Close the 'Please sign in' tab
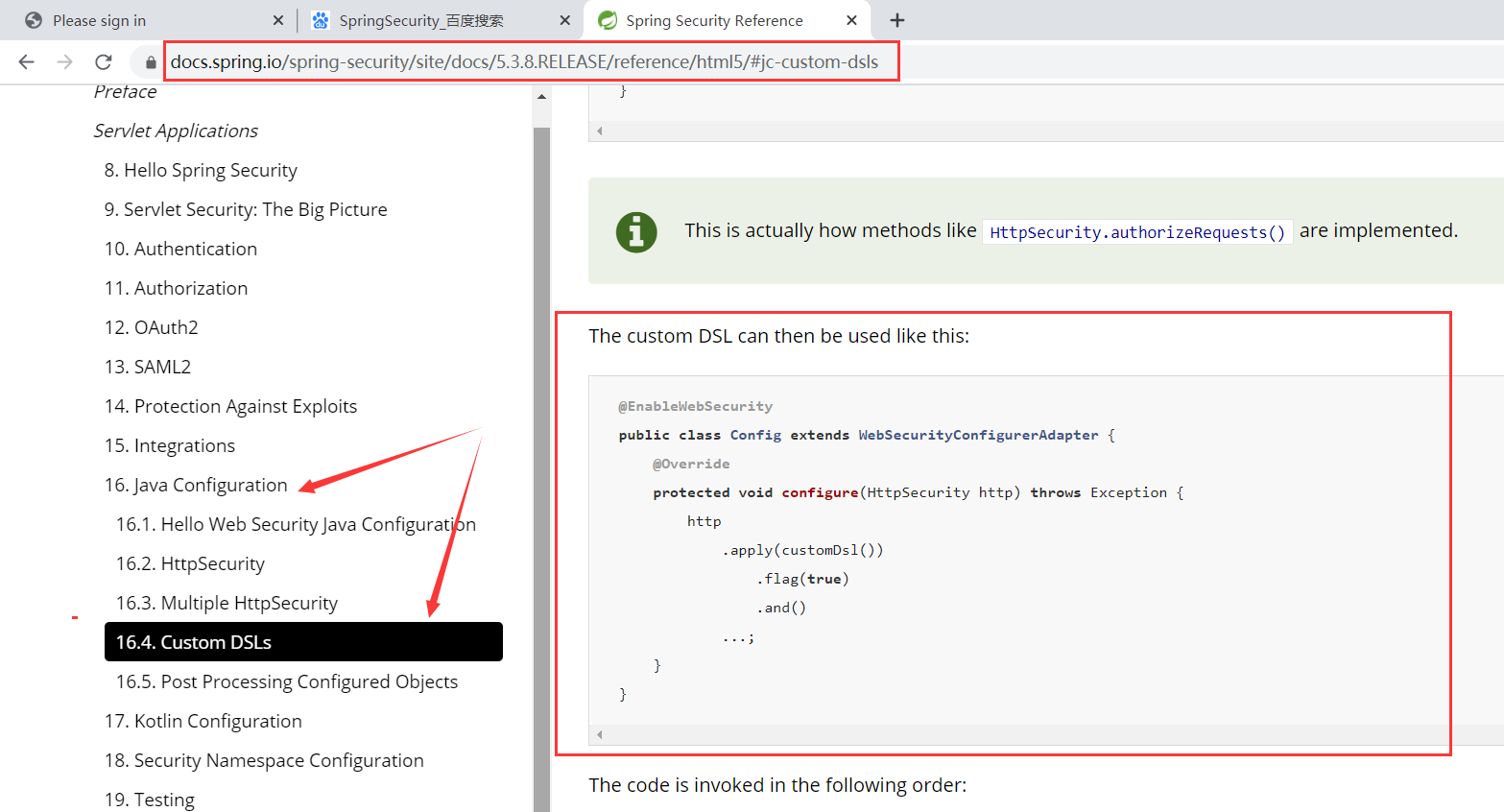Screen dimensions: 1504x812 coord(278,20)
